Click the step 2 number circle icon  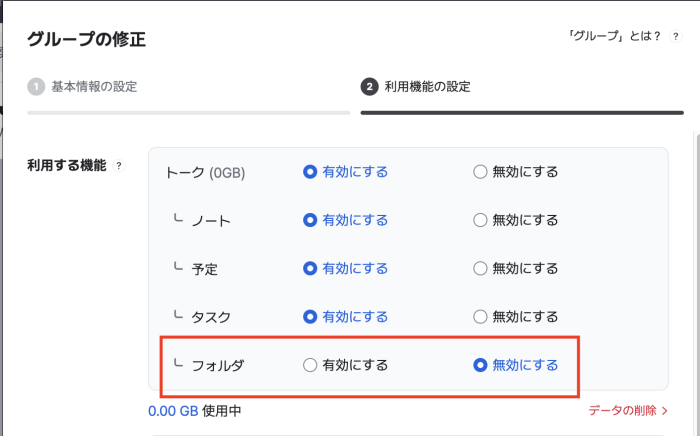pos(370,87)
